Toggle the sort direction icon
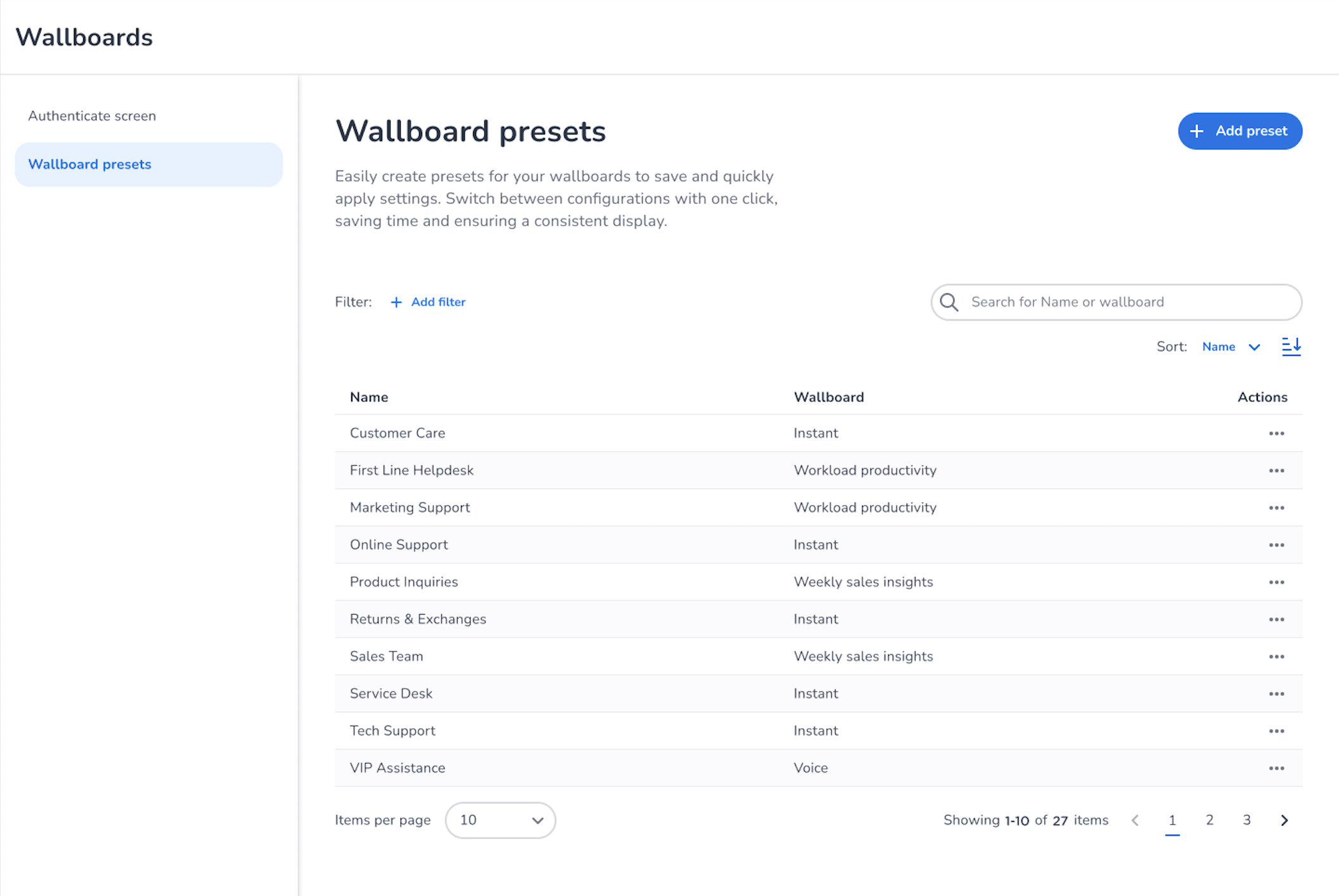Image resolution: width=1339 pixels, height=896 pixels. 1291,347
